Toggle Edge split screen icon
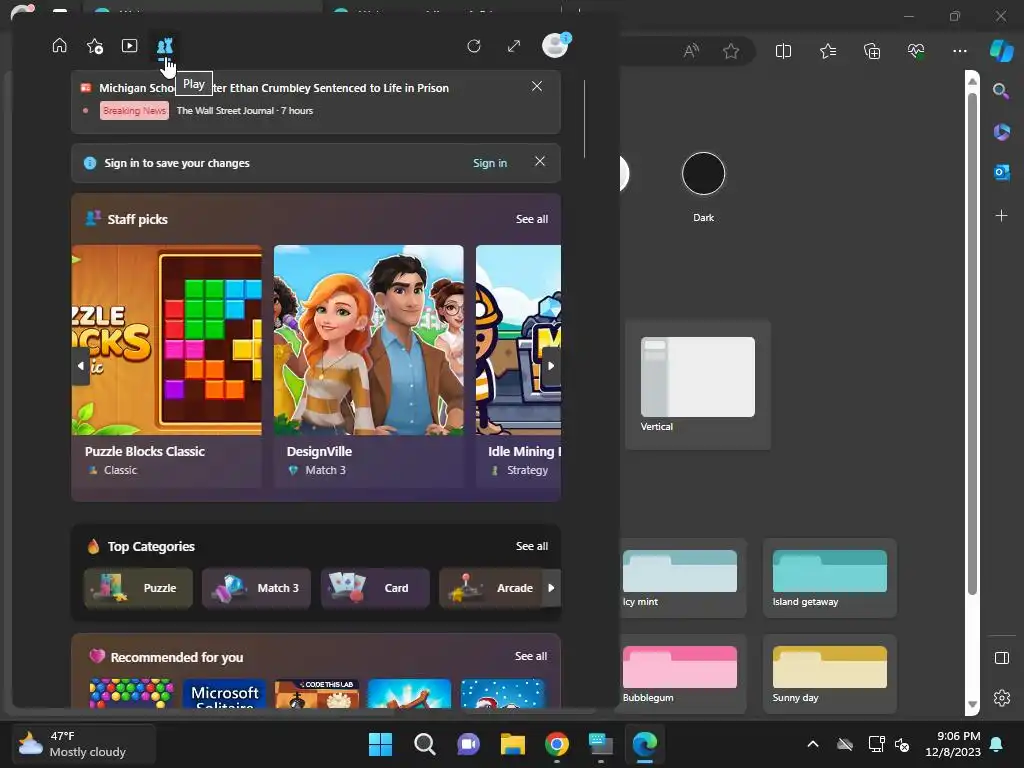 (783, 51)
